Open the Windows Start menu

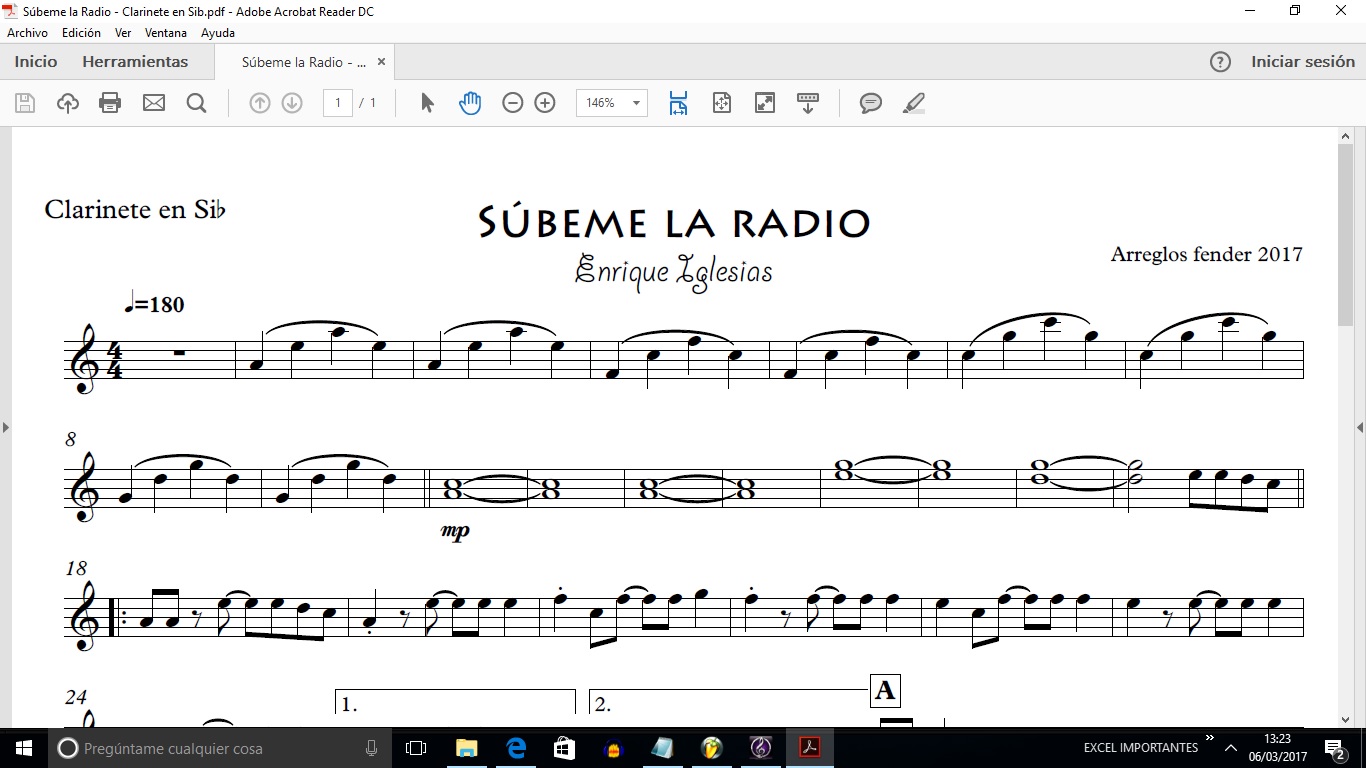[24, 748]
